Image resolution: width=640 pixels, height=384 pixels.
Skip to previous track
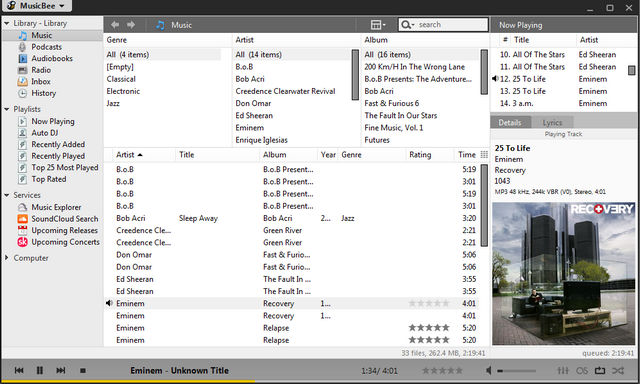(19, 371)
